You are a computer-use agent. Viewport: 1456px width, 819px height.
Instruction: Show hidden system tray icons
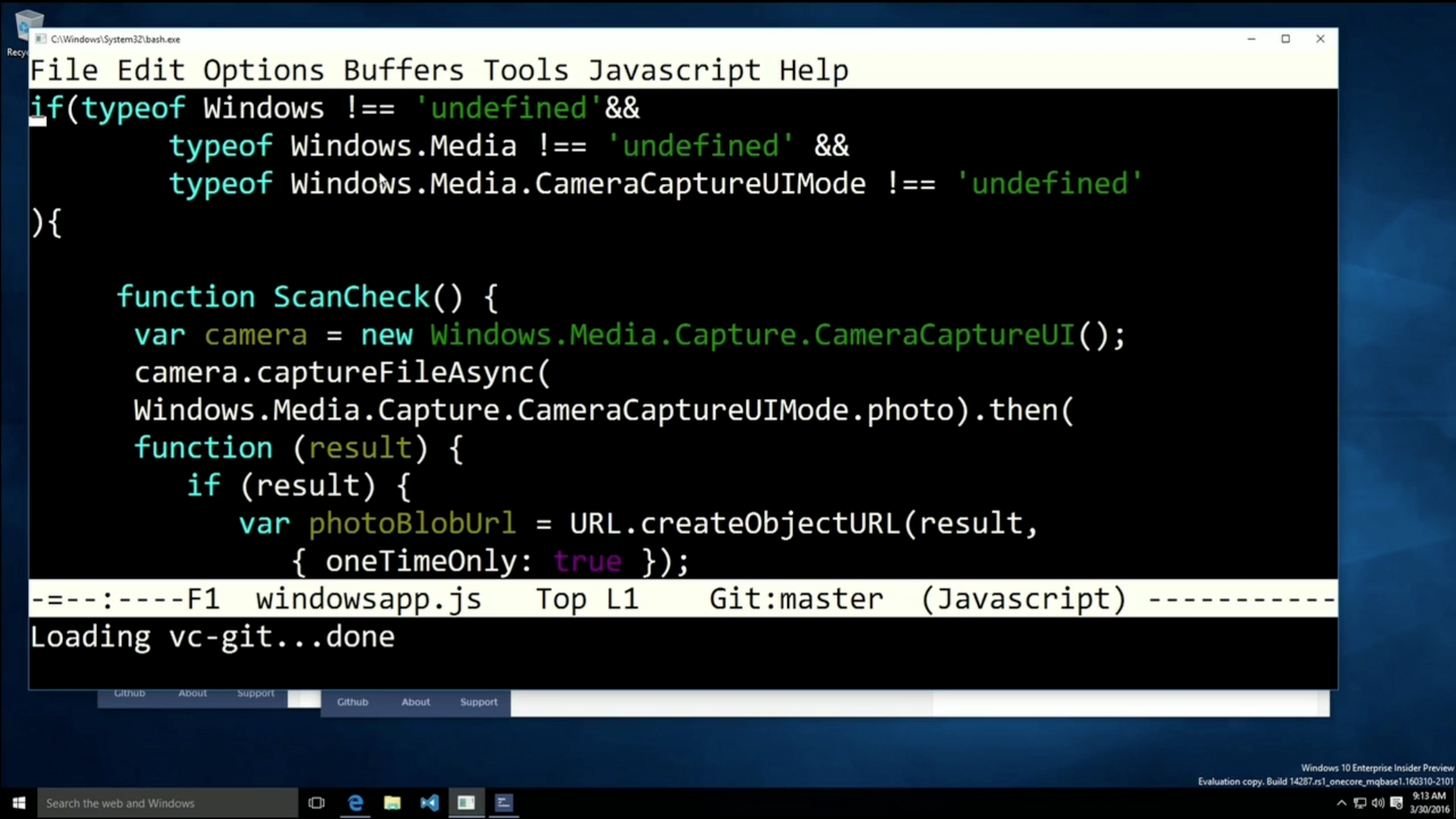coord(1341,803)
